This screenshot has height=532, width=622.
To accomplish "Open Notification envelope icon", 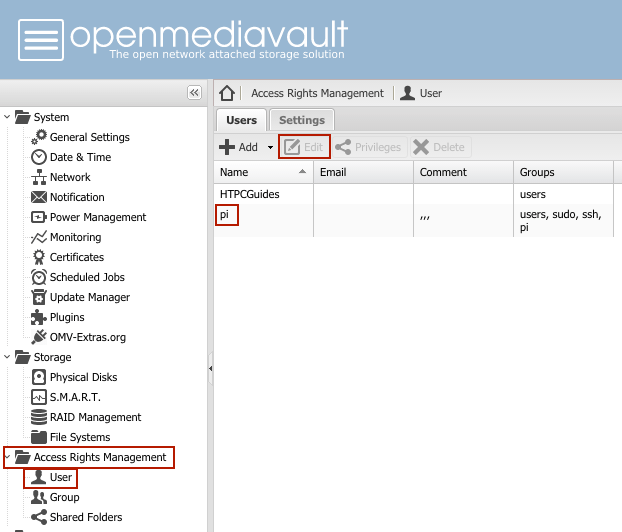I will [x=39, y=197].
